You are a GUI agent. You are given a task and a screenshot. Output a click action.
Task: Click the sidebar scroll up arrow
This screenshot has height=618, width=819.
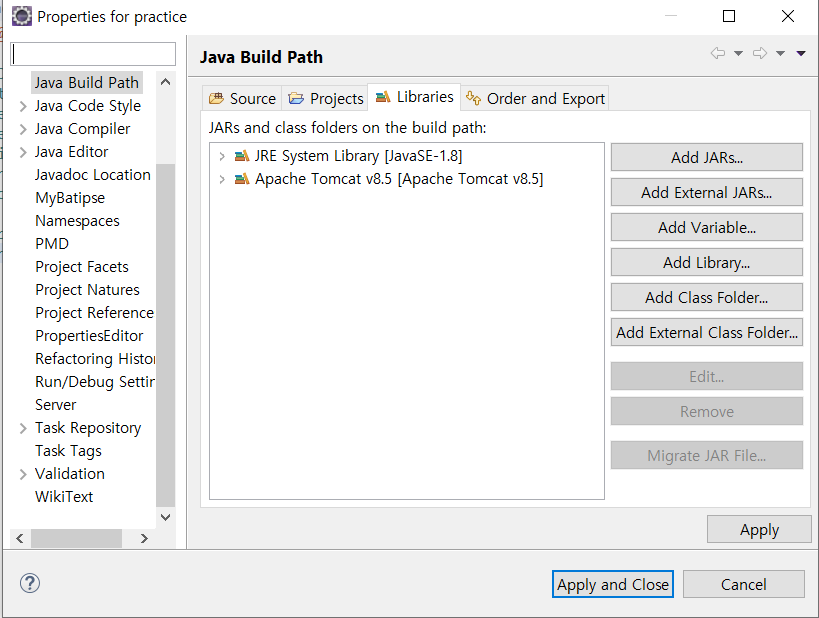click(166, 82)
